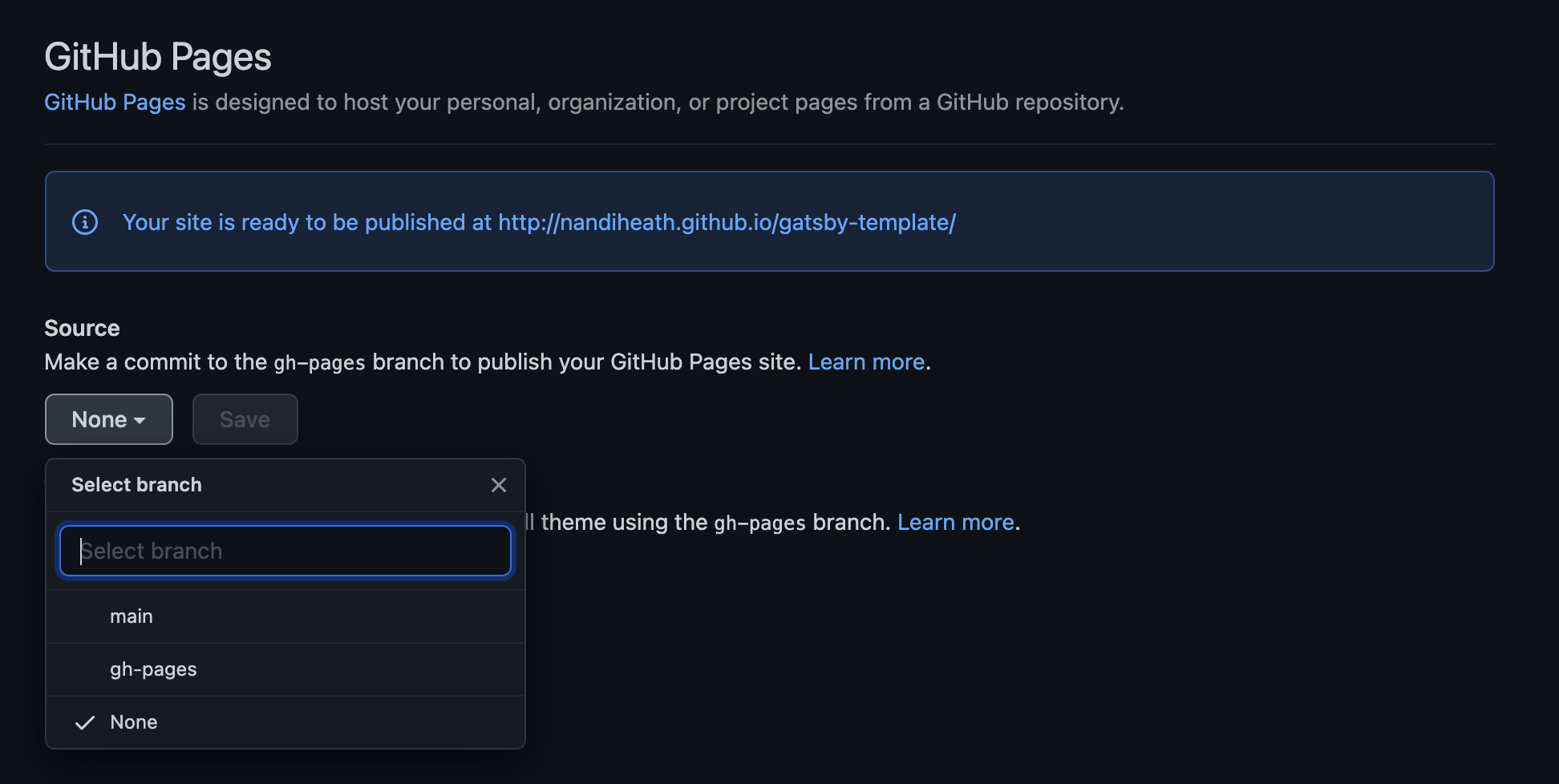Click the Source section heading
This screenshot has width=1559, height=784.
pyautogui.click(x=82, y=328)
